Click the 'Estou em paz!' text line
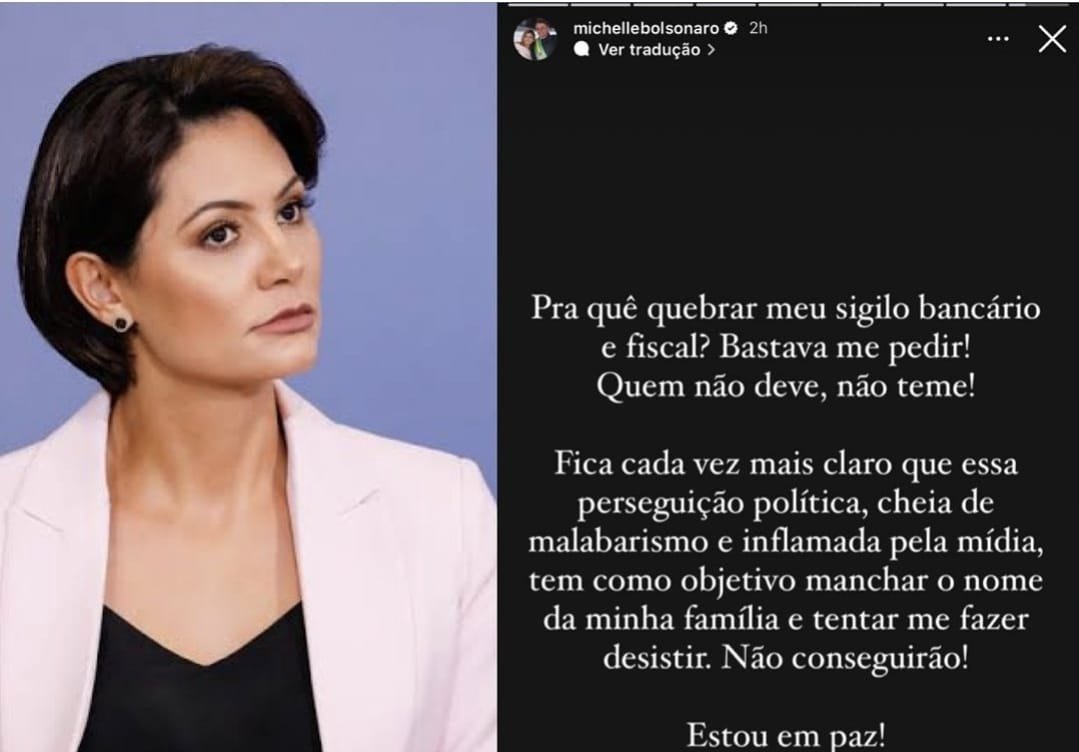The width and height of the screenshot is (1079, 752). click(785, 735)
